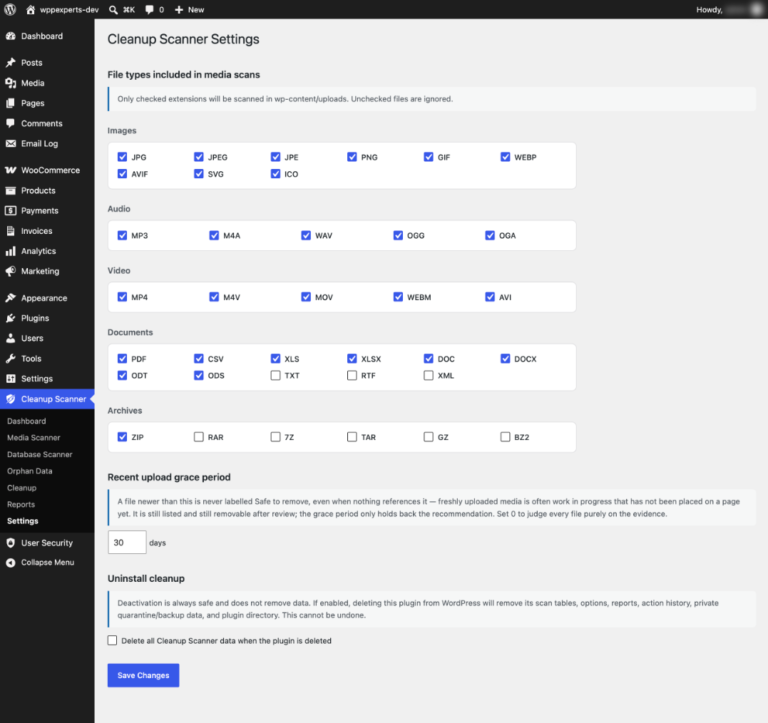Click the Plugins plug icon
The width and height of the screenshot is (768, 723).
tap(10, 318)
